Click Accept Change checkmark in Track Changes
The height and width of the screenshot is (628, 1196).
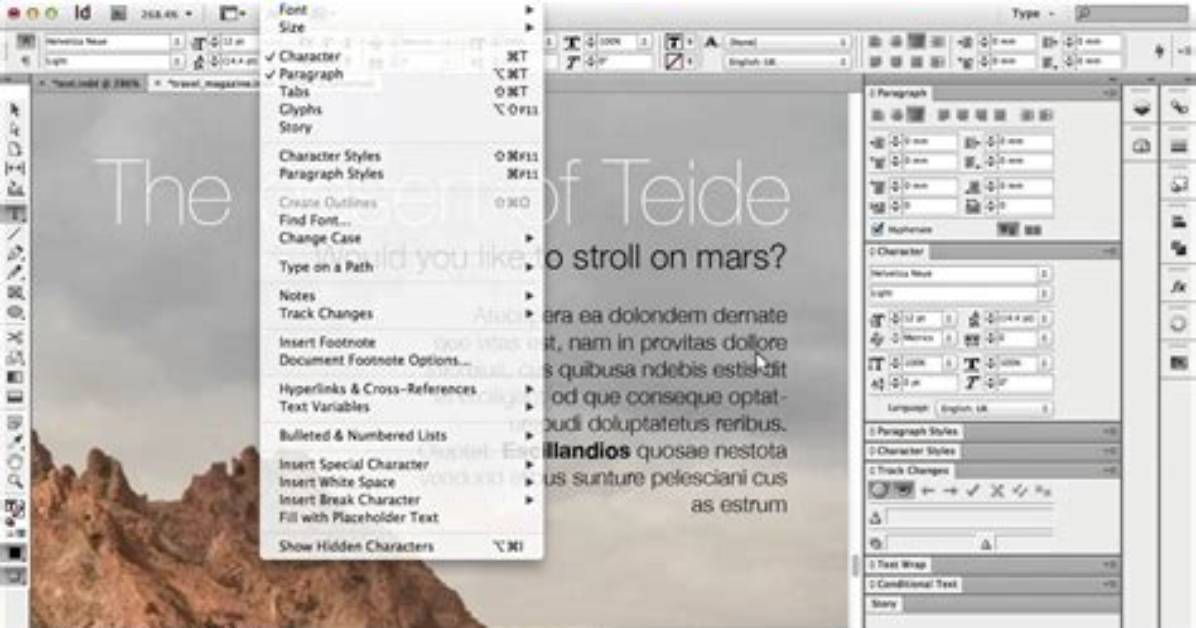pos(973,491)
